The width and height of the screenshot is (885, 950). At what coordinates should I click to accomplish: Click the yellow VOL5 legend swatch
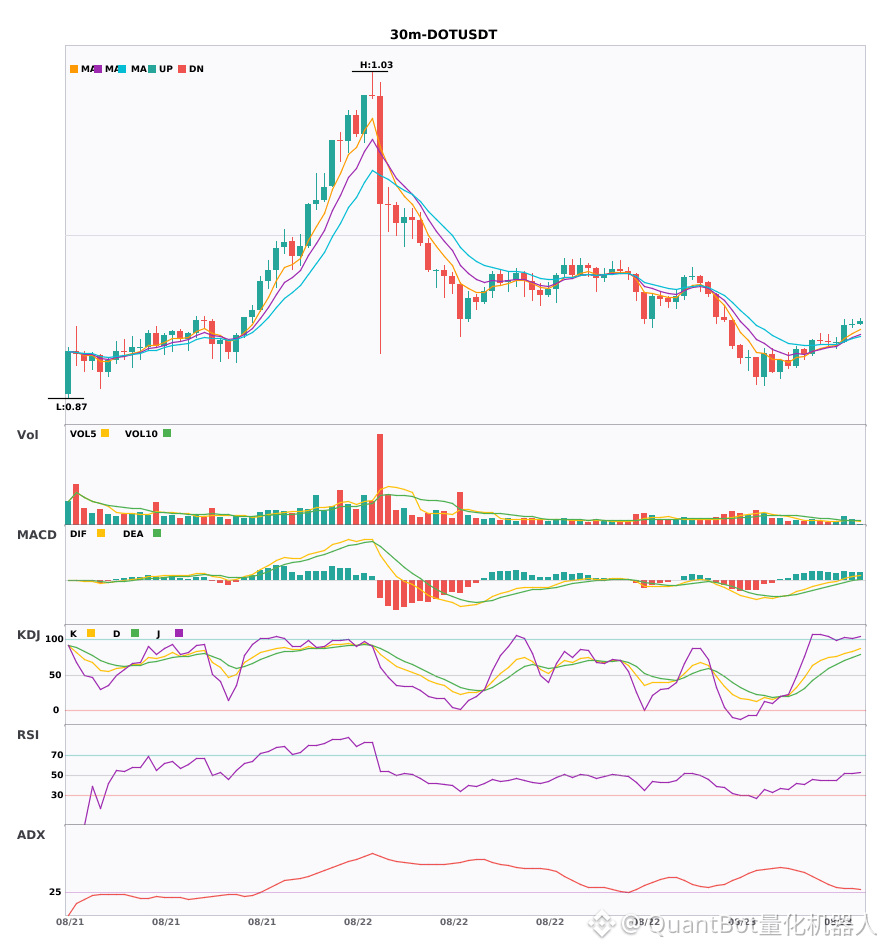click(x=105, y=433)
